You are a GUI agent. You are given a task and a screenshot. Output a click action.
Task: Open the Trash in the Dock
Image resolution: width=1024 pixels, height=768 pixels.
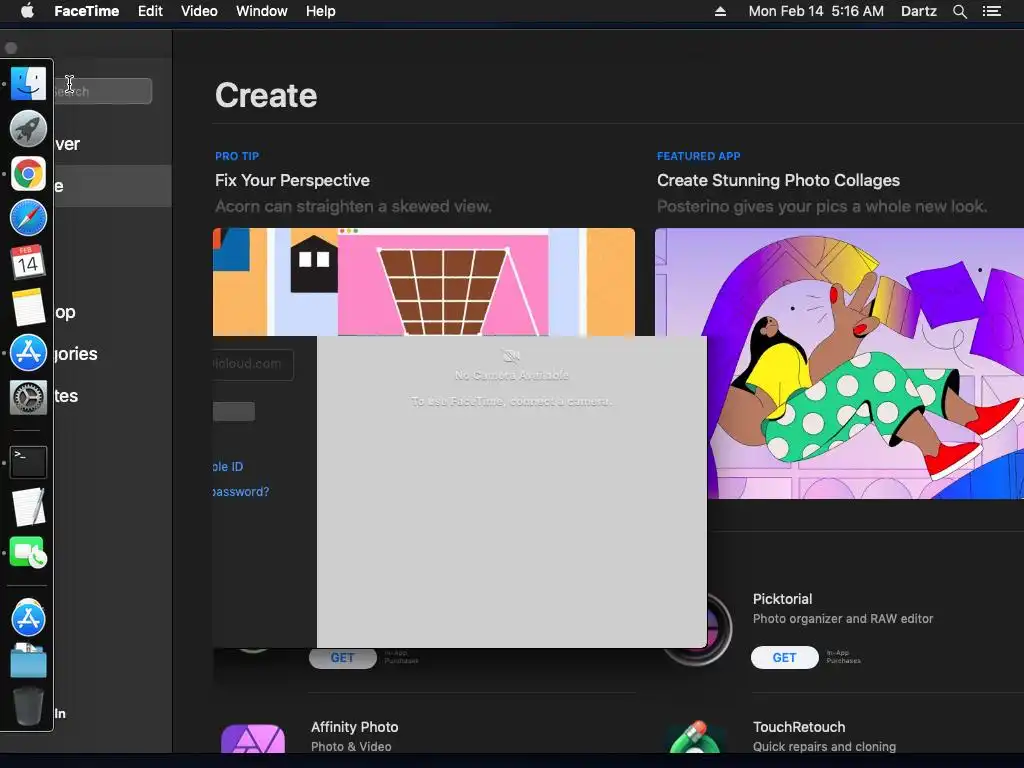tap(28, 706)
